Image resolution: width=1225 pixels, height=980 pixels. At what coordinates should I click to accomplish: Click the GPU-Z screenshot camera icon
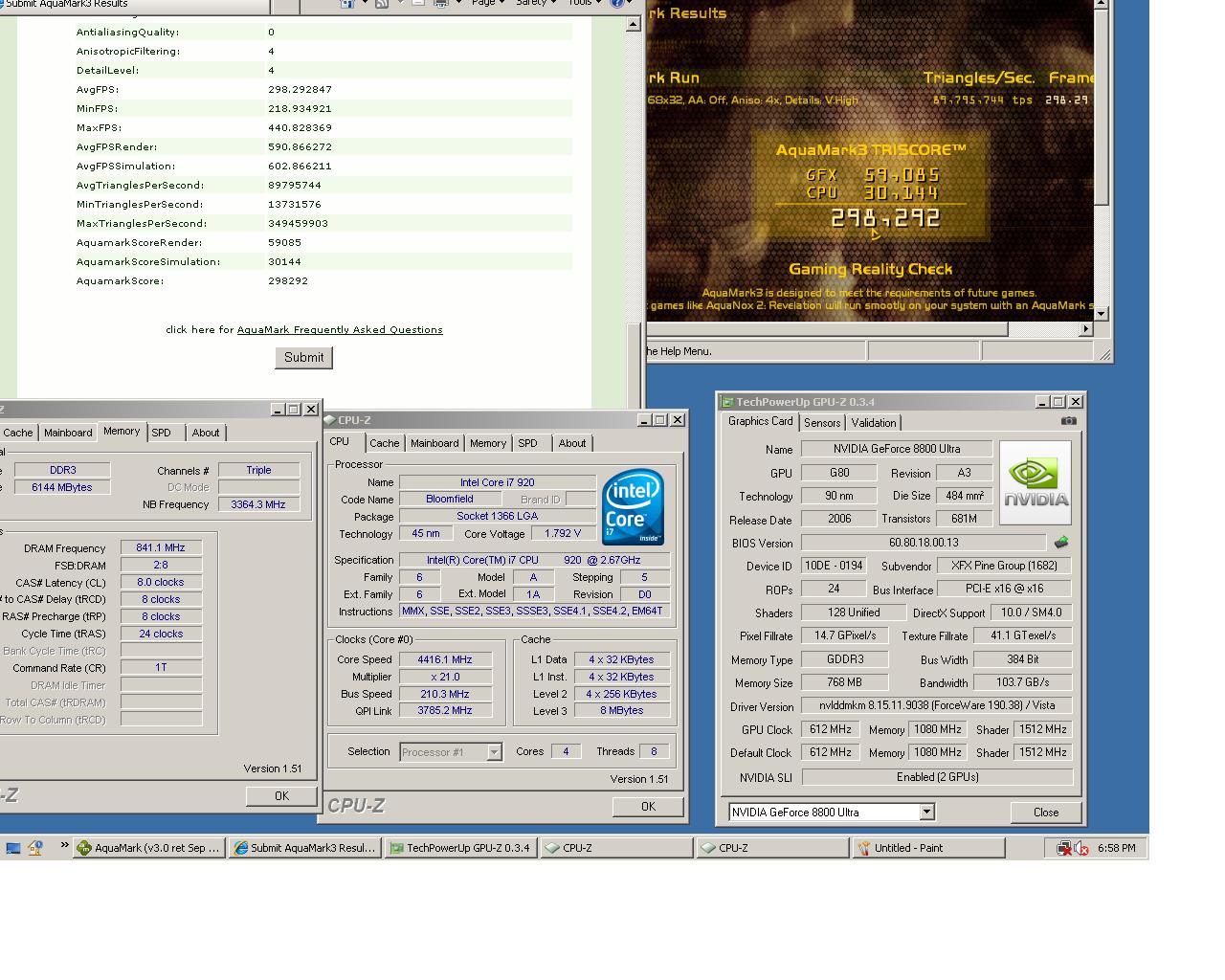click(x=1068, y=421)
